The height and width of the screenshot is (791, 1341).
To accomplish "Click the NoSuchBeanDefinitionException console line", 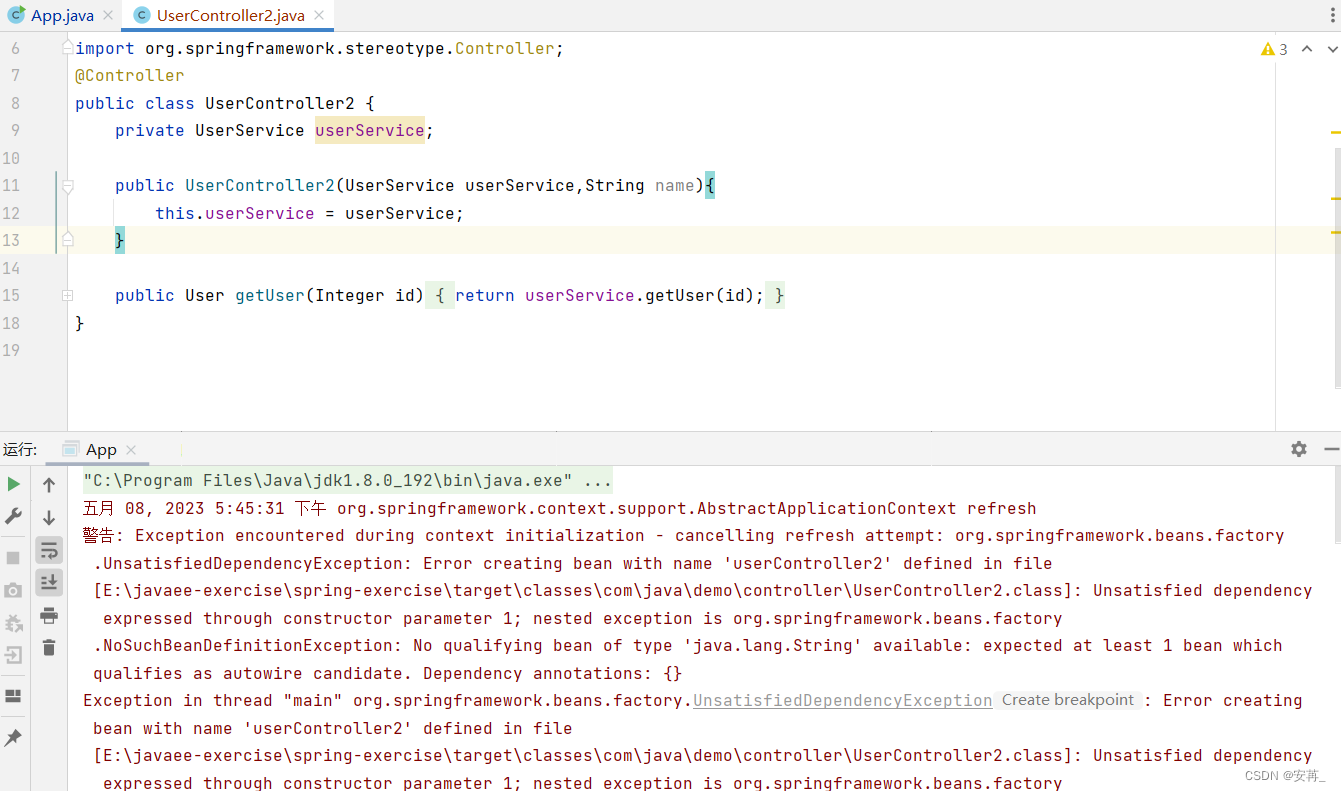I will coord(688,645).
